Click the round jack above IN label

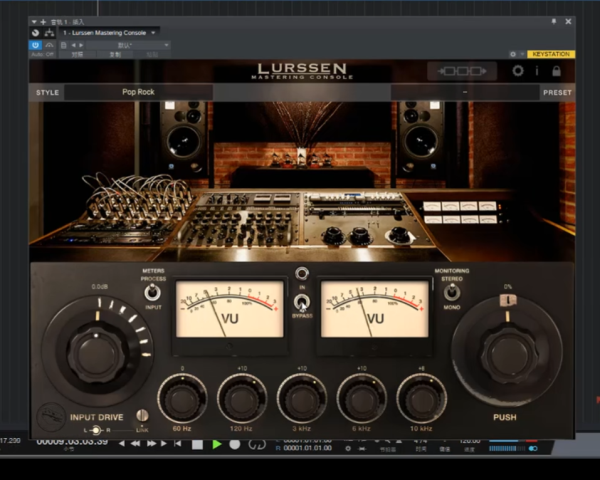[302, 273]
